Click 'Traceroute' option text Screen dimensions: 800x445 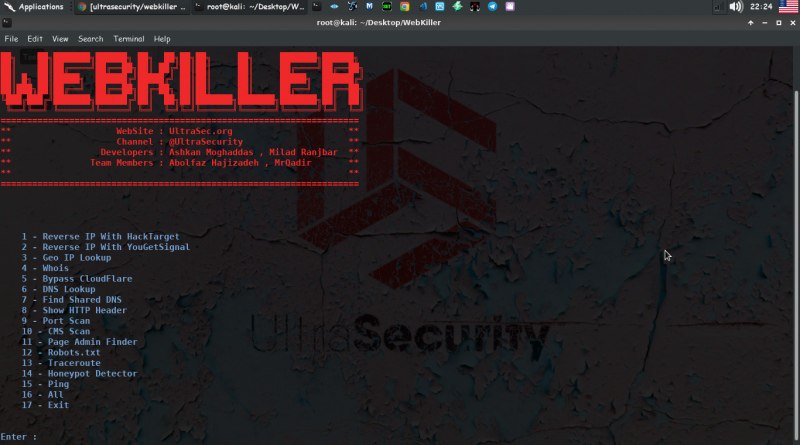tap(74, 363)
